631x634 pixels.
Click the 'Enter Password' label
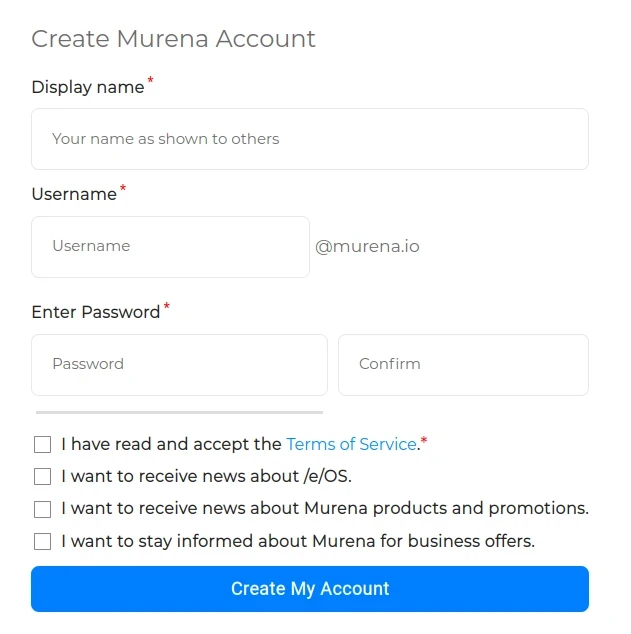[x=96, y=312]
